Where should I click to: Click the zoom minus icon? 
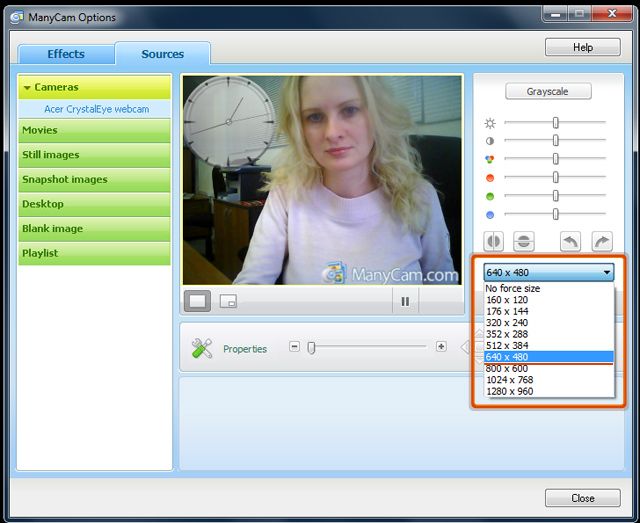[x=294, y=347]
